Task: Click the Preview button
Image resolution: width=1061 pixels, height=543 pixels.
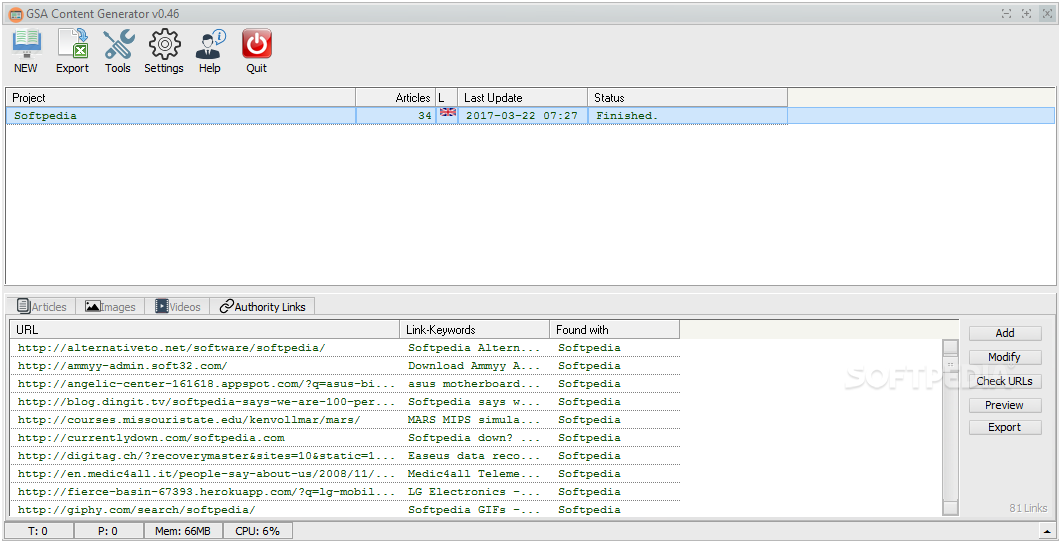Action: click(x=1005, y=405)
